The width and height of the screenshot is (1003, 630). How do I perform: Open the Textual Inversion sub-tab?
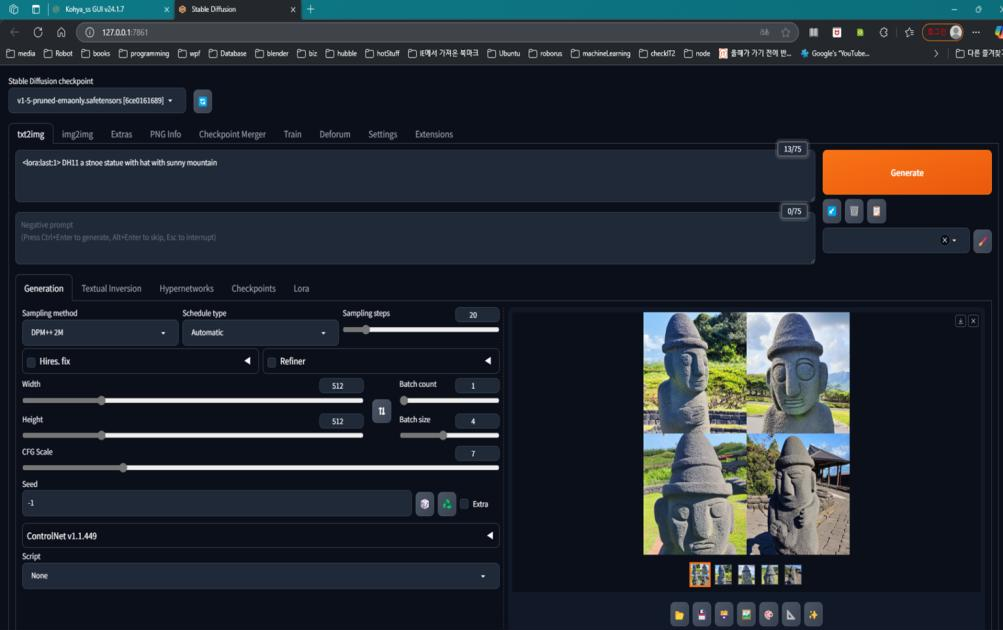pos(111,288)
